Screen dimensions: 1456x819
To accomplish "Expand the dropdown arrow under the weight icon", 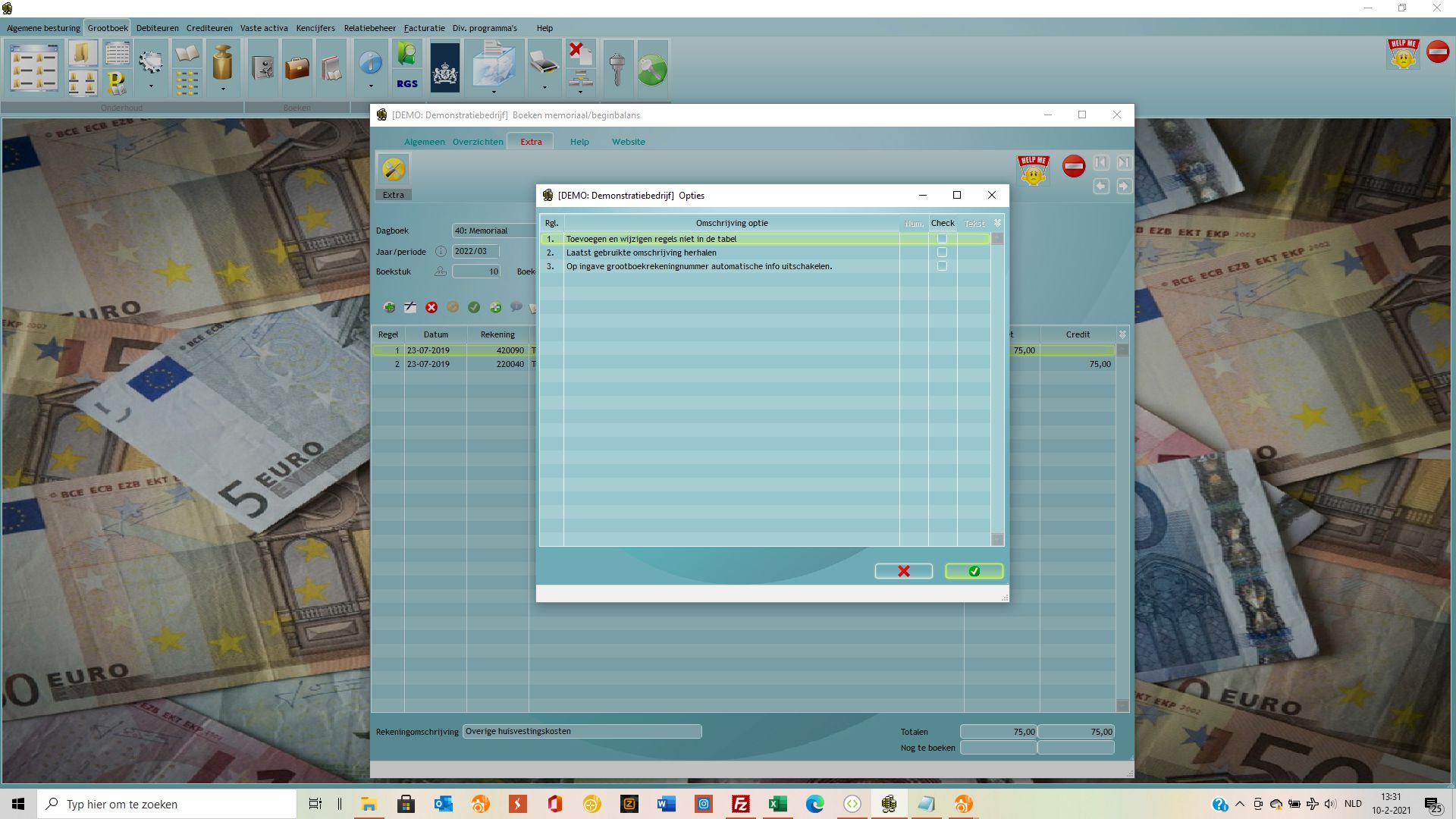I will [223, 89].
